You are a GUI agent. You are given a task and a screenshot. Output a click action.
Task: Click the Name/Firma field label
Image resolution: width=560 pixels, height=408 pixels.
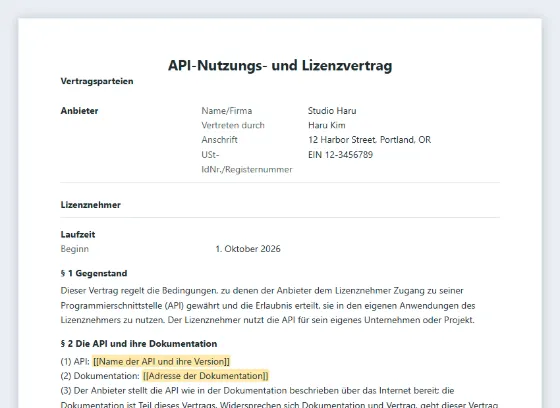point(227,111)
